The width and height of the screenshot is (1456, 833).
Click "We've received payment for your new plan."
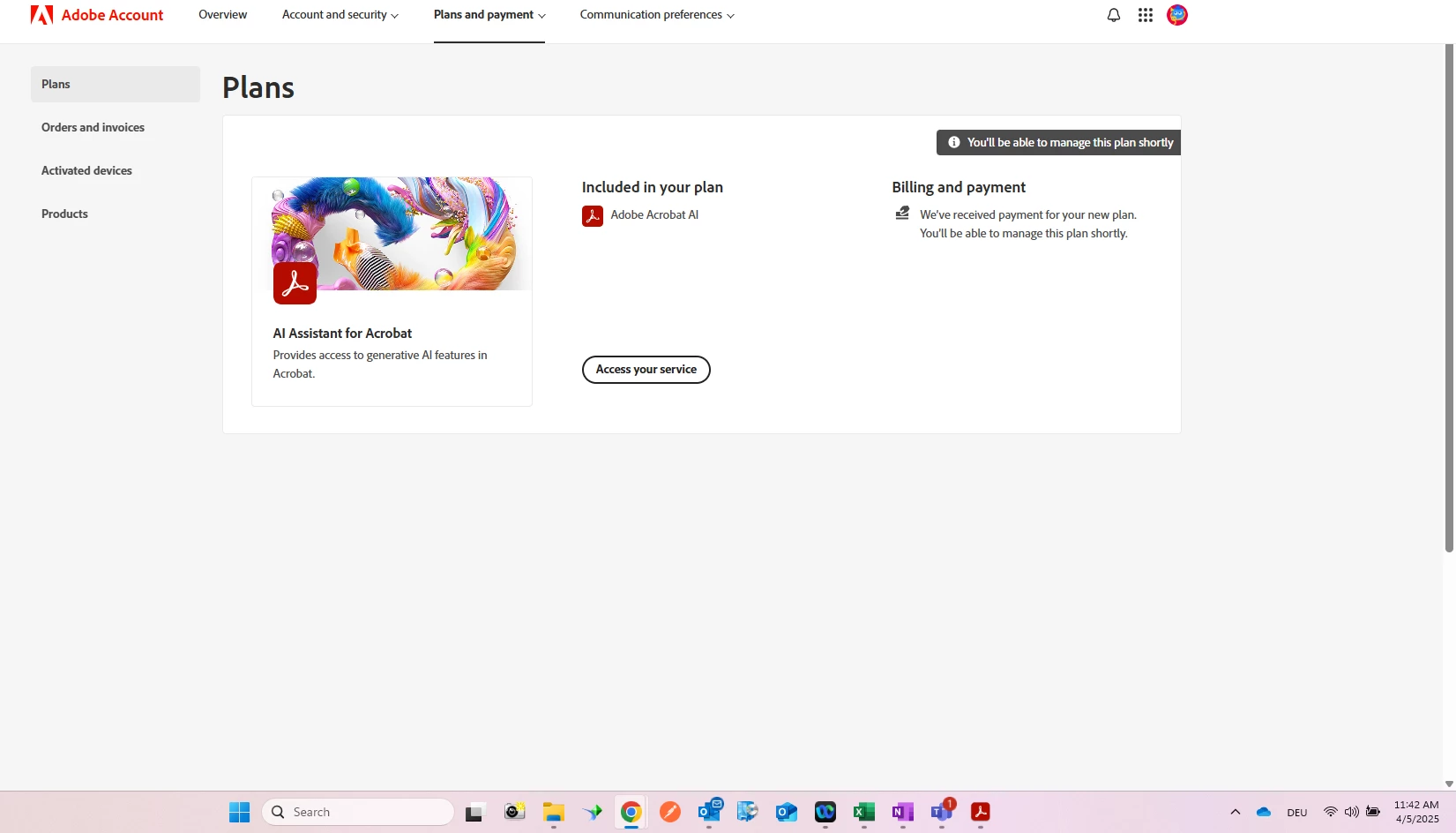(1028, 215)
